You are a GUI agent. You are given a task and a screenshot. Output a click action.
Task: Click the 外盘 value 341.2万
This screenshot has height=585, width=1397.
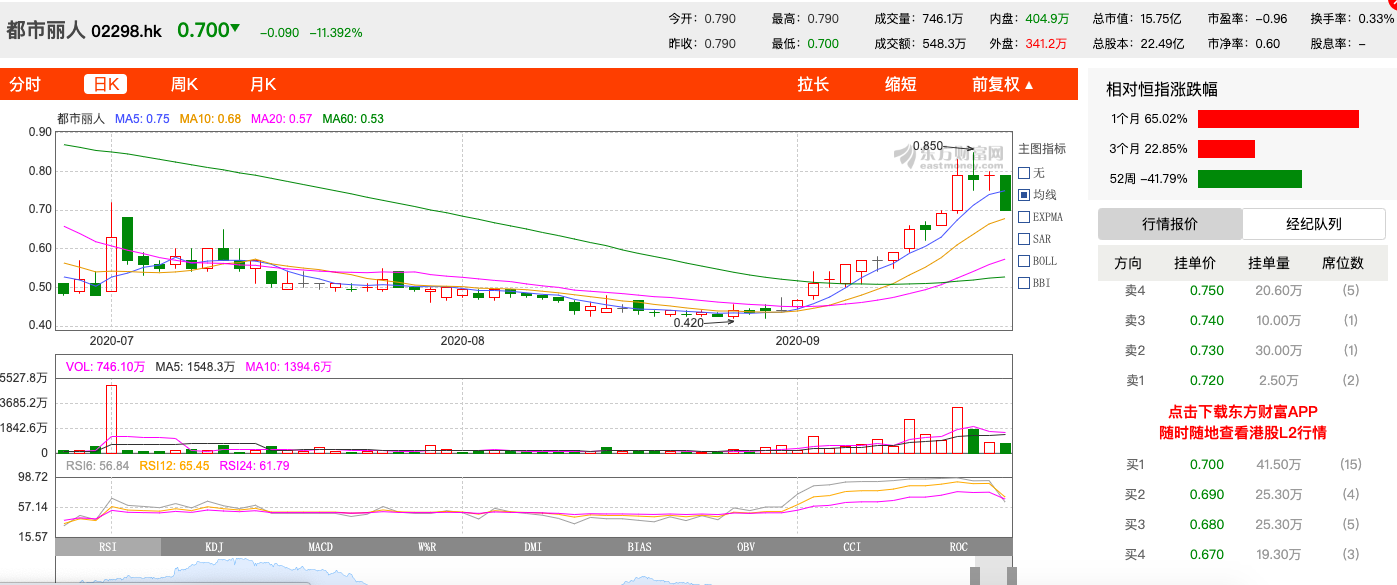(x=1044, y=43)
